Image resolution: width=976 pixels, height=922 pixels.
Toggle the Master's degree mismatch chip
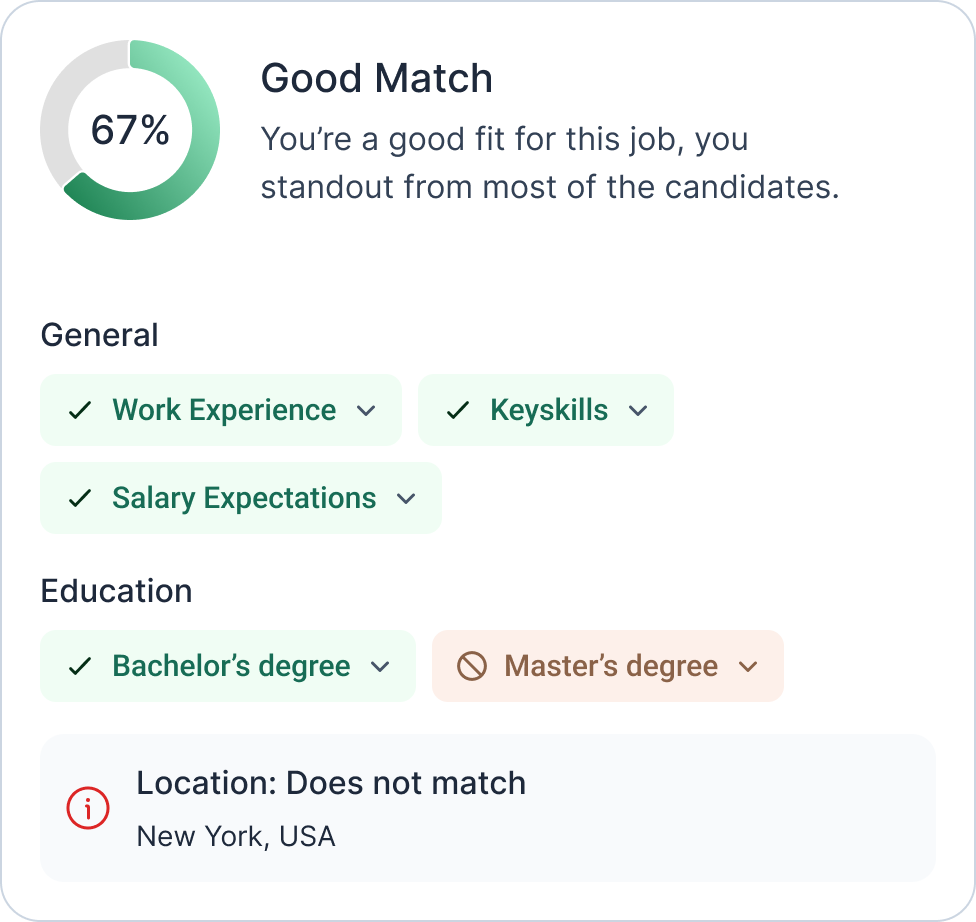(x=607, y=665)
